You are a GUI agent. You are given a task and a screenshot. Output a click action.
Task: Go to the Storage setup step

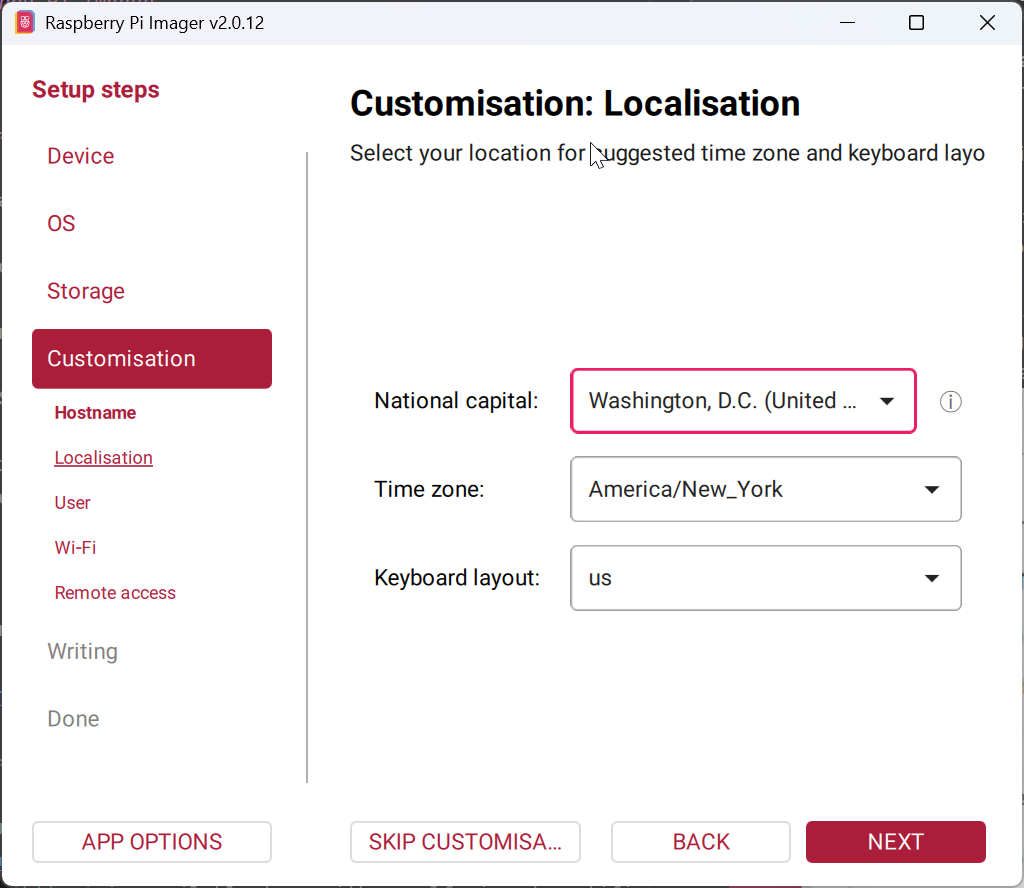[x=86, y=291]
